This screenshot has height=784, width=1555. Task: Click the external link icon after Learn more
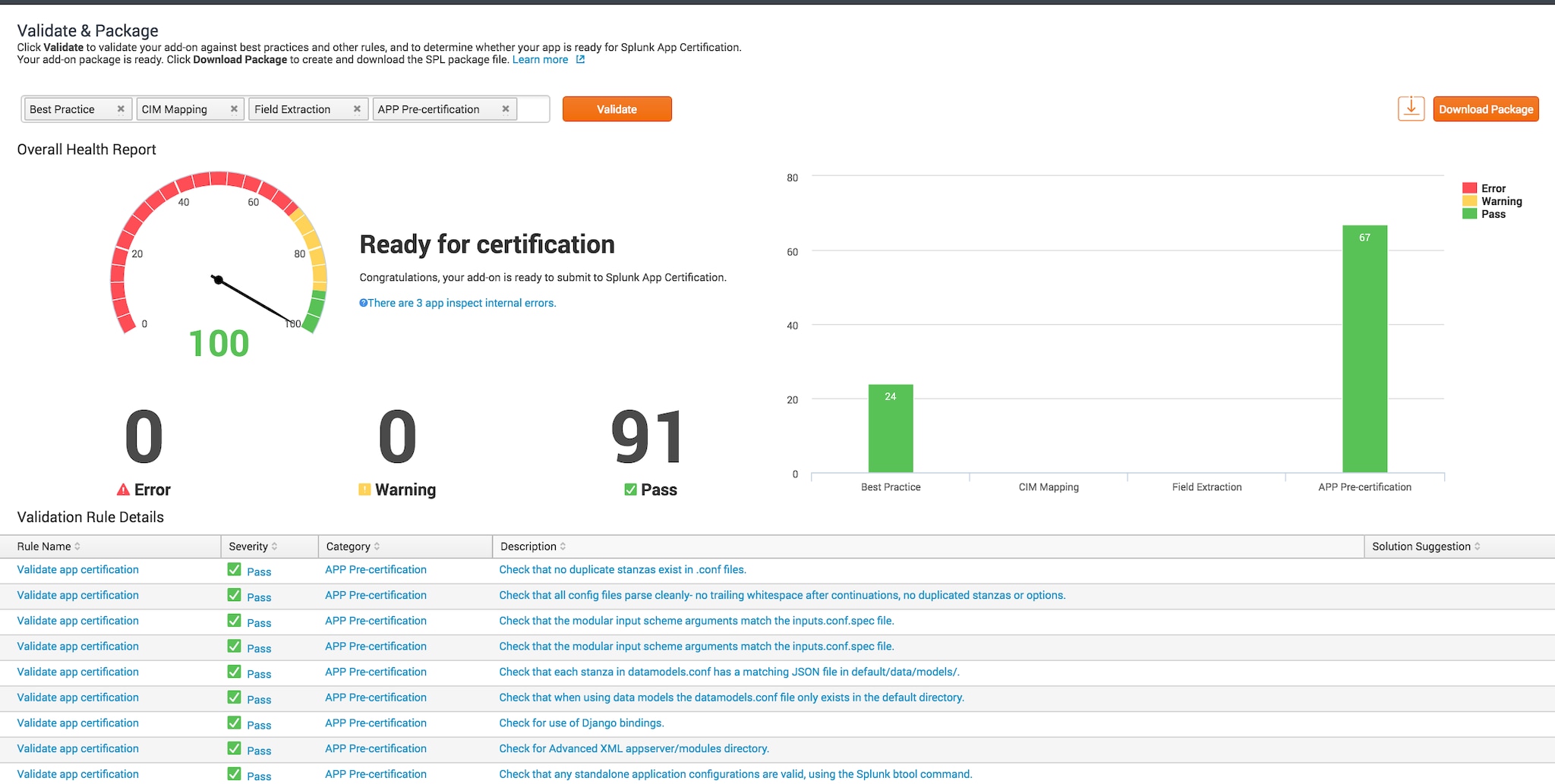click(x=580, y=59)
